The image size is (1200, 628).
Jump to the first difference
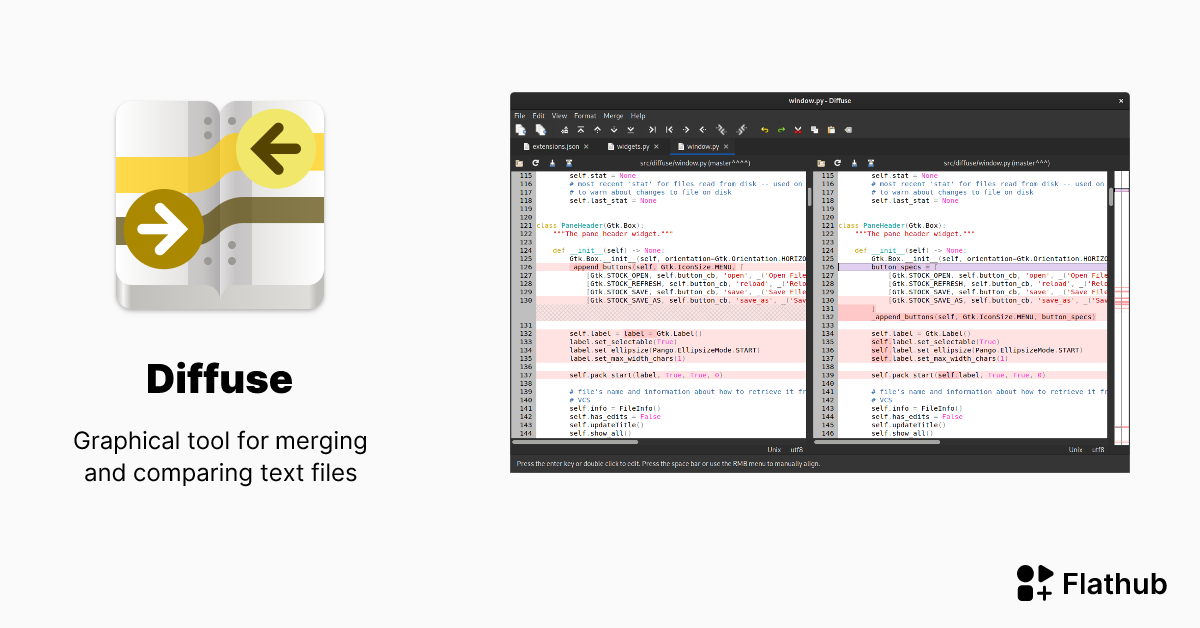pos(580,129)
